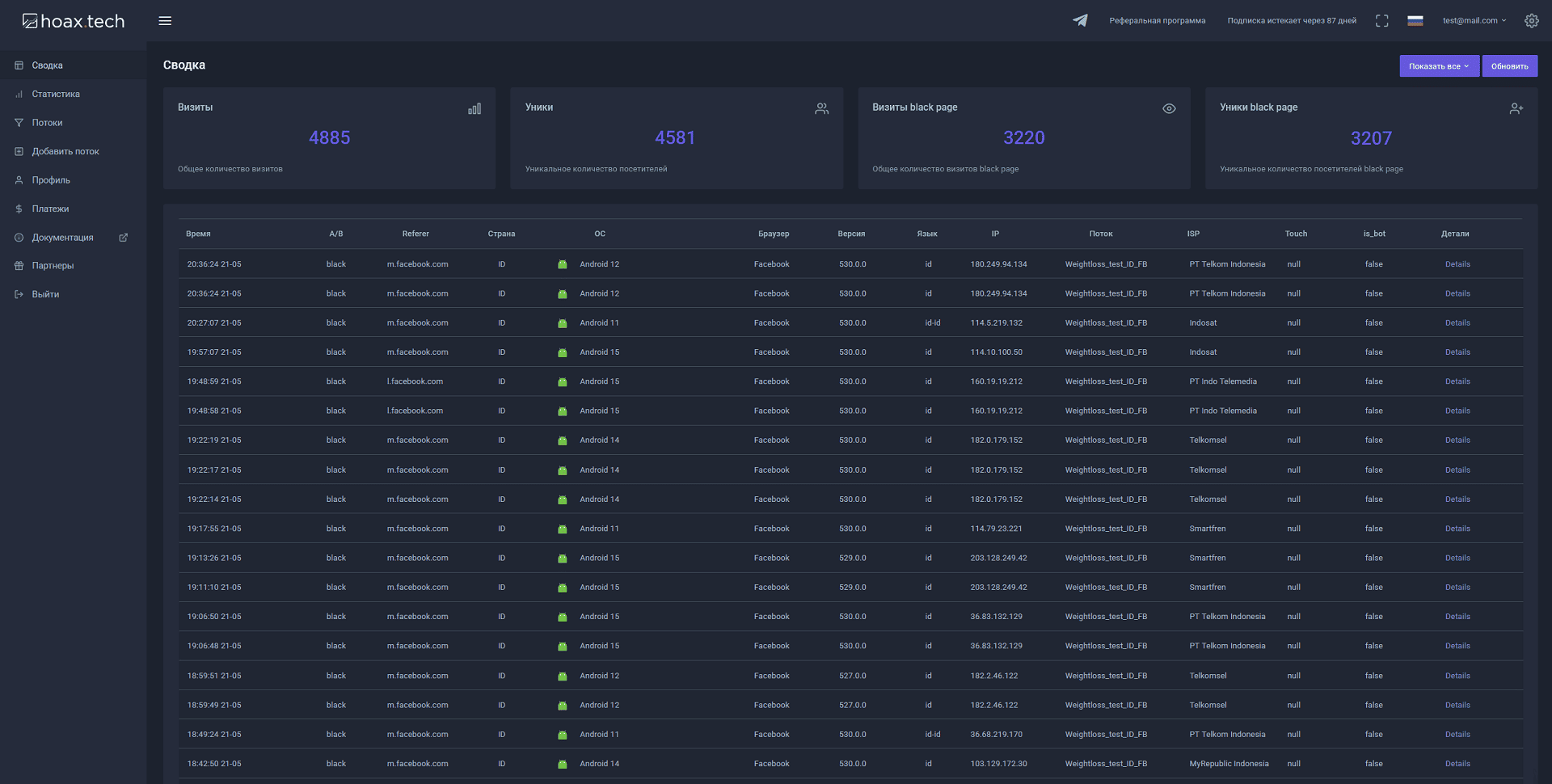The height and width of the screenshot is (784, 1552).
Task: Click the bar chart icon in Визиты card
Action: tap(474, 108)
